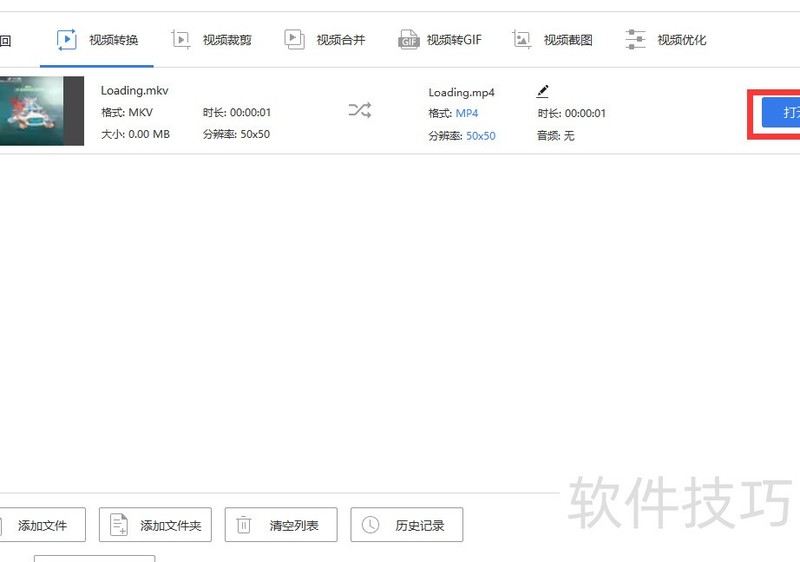The image size is (800, 562).
Task: Click the blue 打开 button
Action: pyautogui.click(x=781, y=112)
